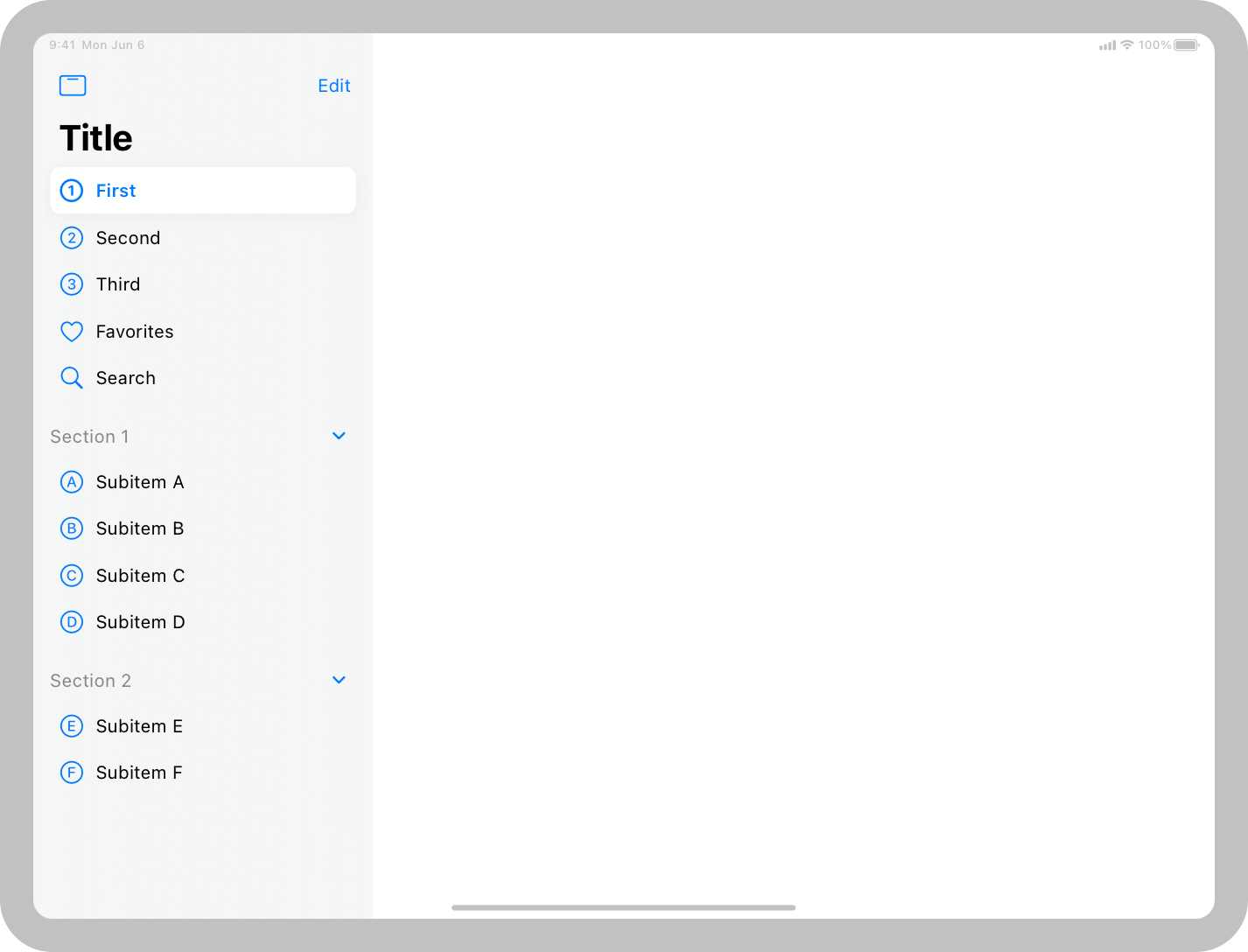Viewport: 1248px width, 952px height.
Task: Collapse Section 2 with its chevron
Action: click(339, 679)
